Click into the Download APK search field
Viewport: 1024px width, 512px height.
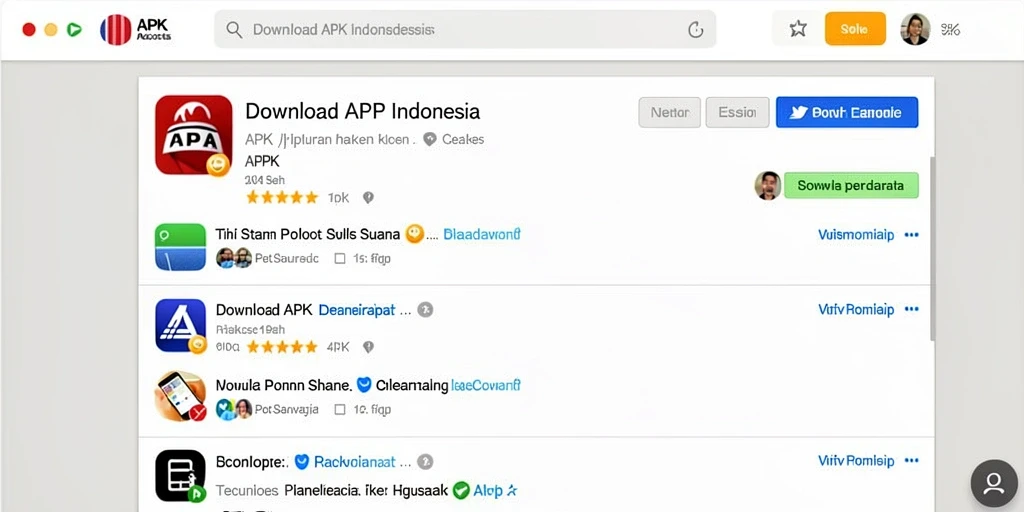pos(465,29)
